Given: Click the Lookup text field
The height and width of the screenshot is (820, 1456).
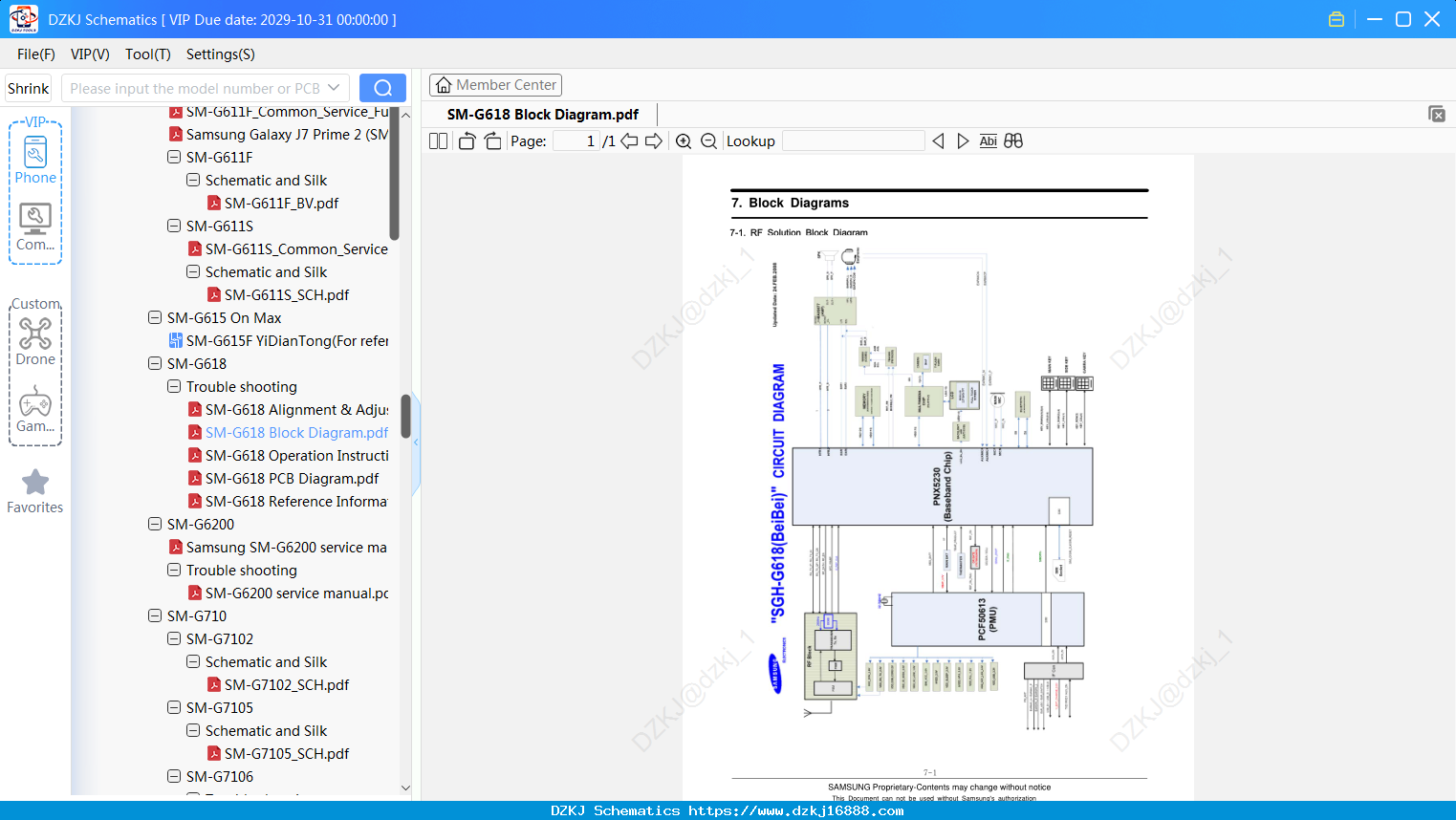Looking at the screenshot, I should tap(853, 141).
